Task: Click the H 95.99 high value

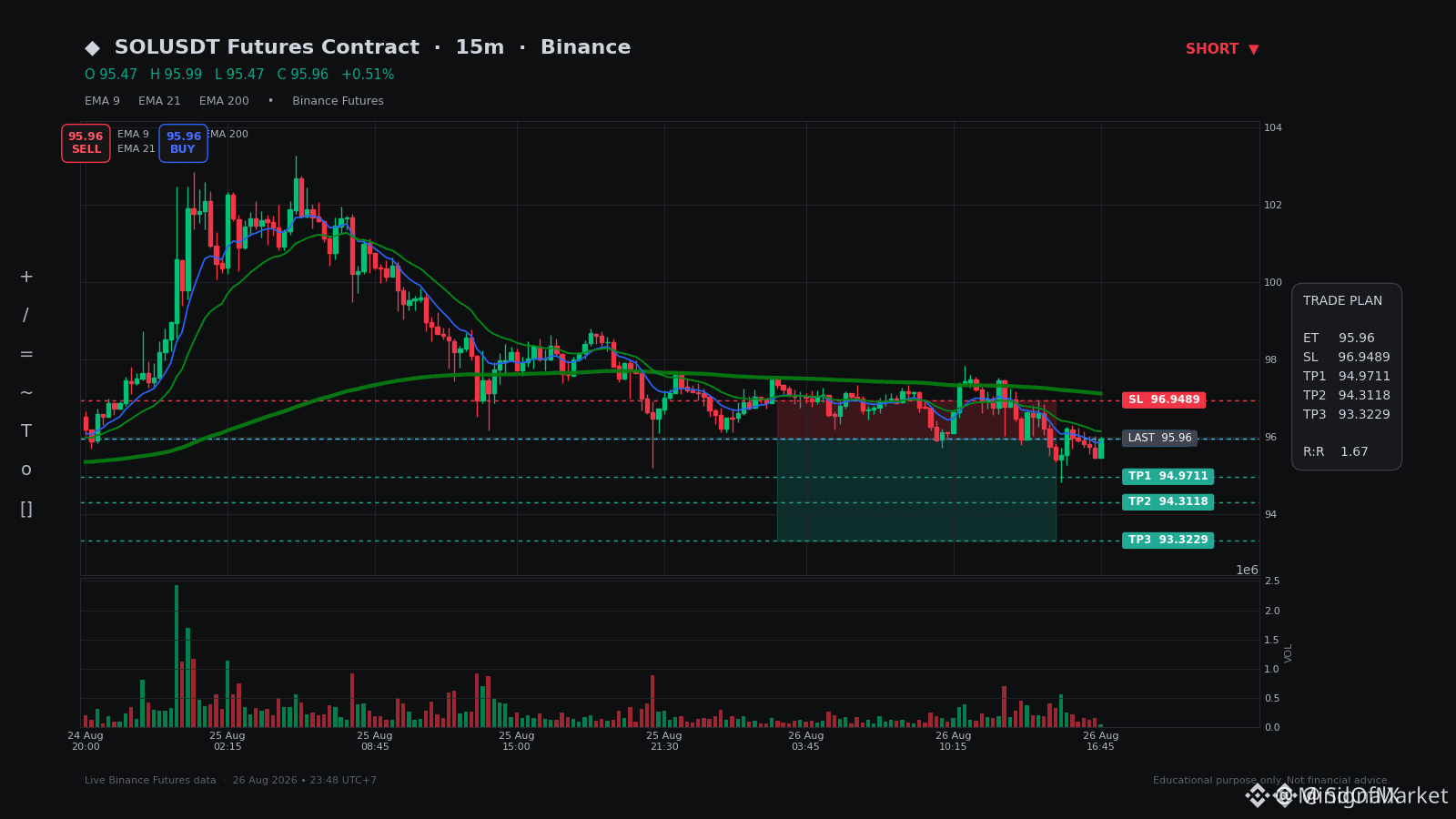Action: [176, 75]
